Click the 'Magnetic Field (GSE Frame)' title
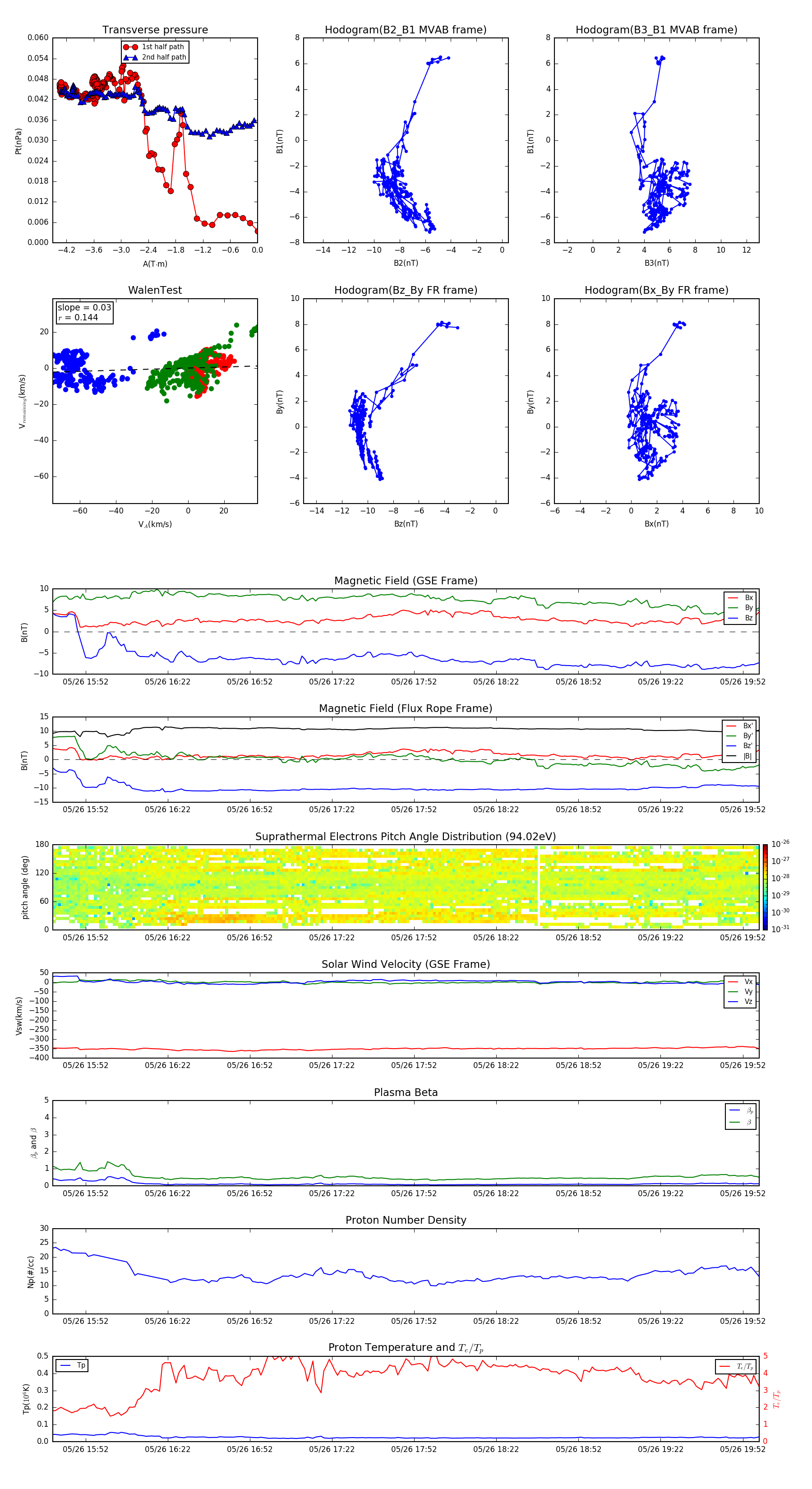 pyautogui.click(x=406, y=581)
